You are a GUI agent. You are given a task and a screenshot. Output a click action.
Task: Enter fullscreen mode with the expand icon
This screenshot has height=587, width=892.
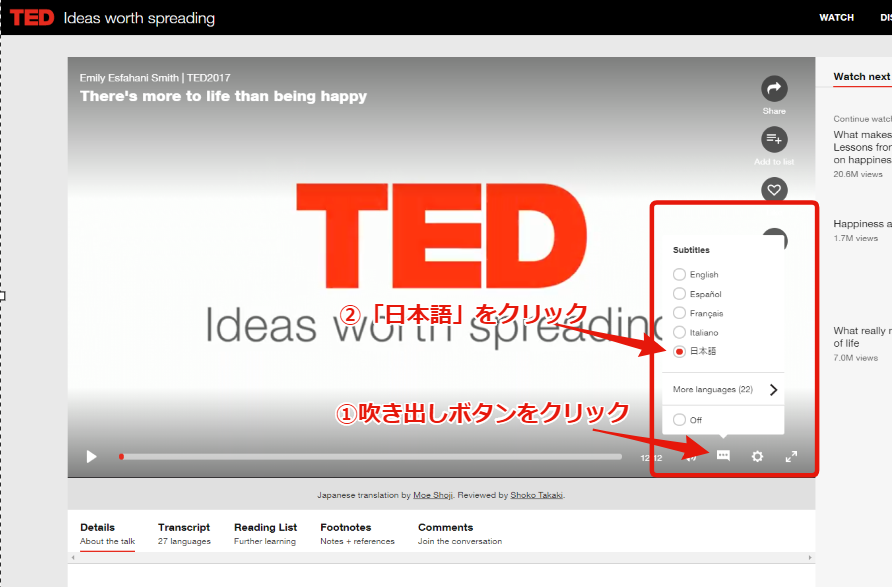point(791,456)
